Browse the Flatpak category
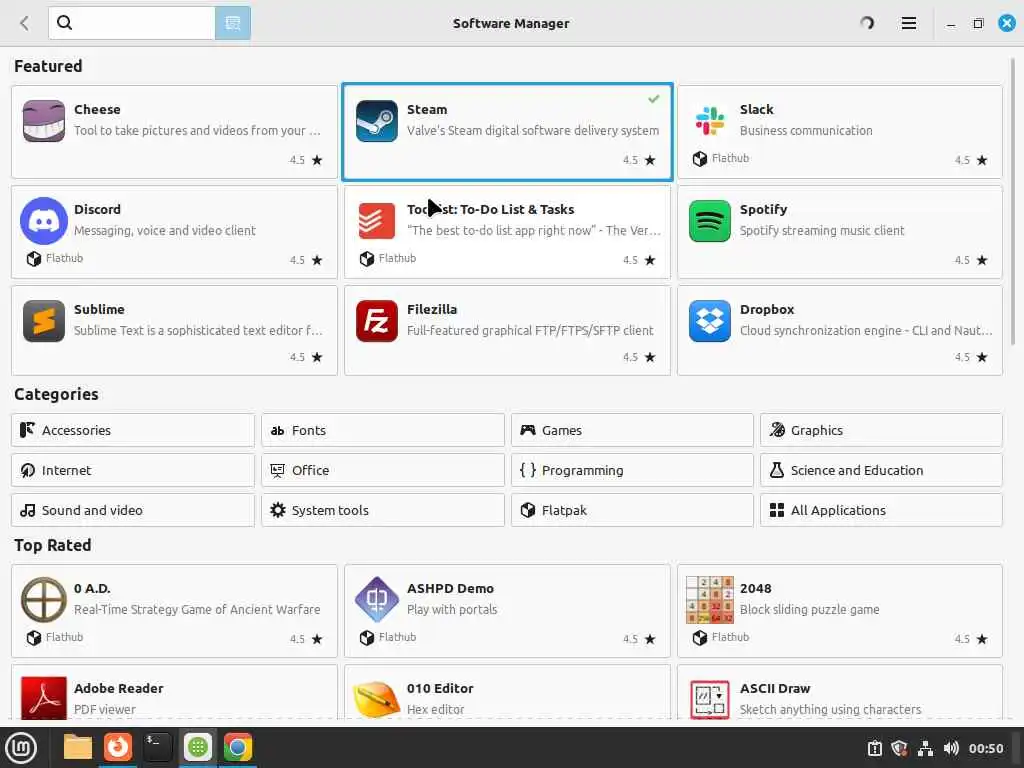The height and width of the screenshot is (768, 1024). click(632, 510)
